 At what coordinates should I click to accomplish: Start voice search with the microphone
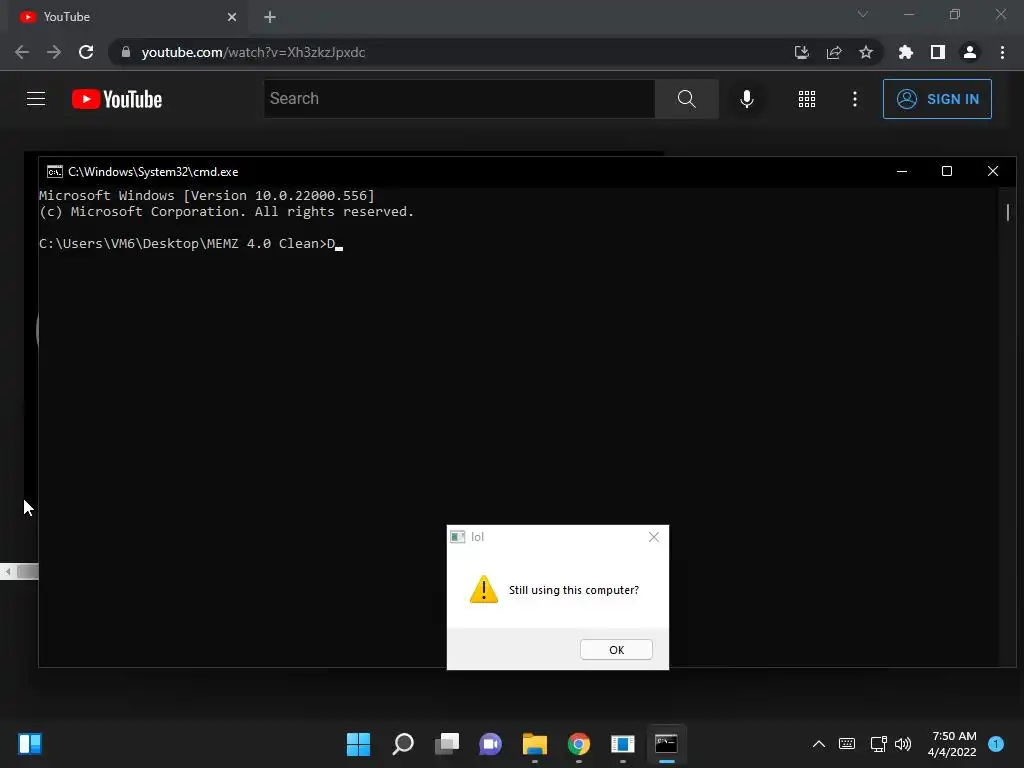[x=747, y=99]
